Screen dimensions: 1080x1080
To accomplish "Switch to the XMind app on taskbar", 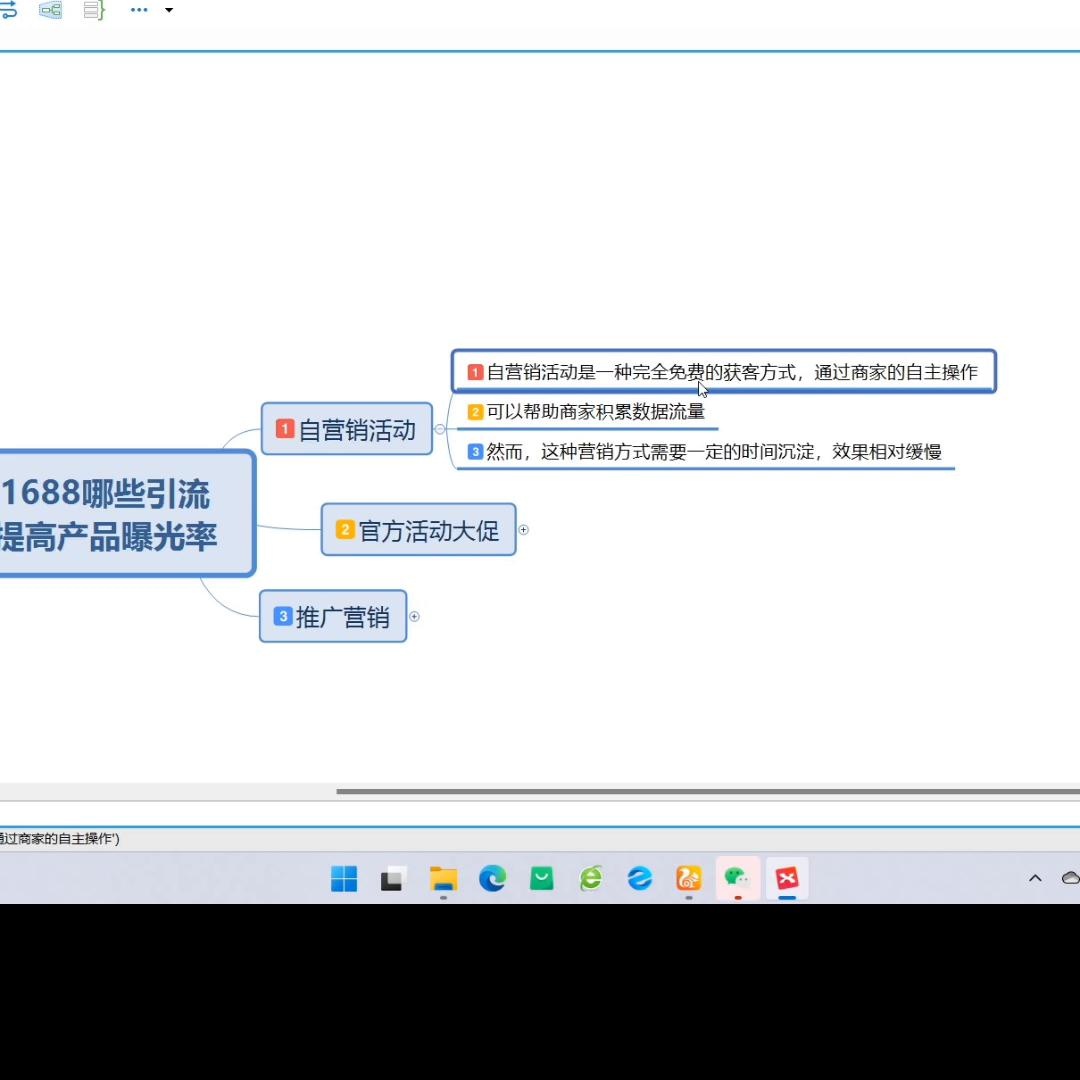I will [x=787, y=878].
